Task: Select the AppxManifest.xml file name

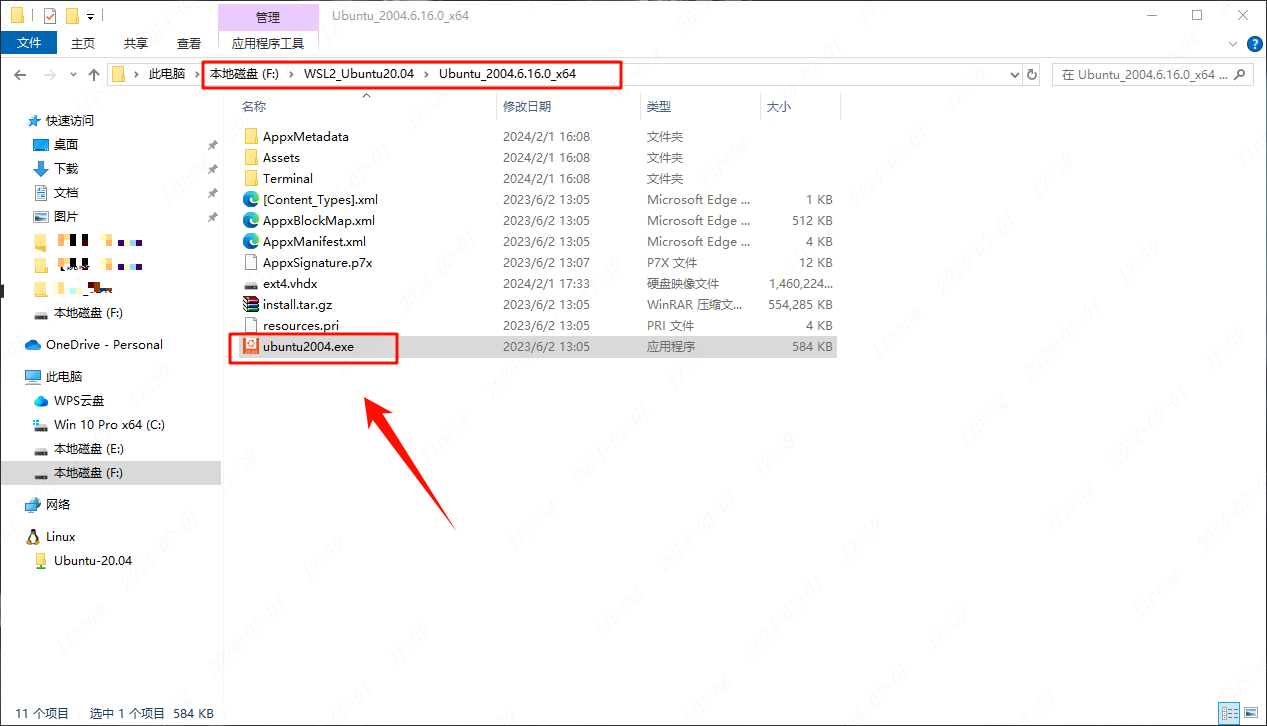Action: (314, 241)
